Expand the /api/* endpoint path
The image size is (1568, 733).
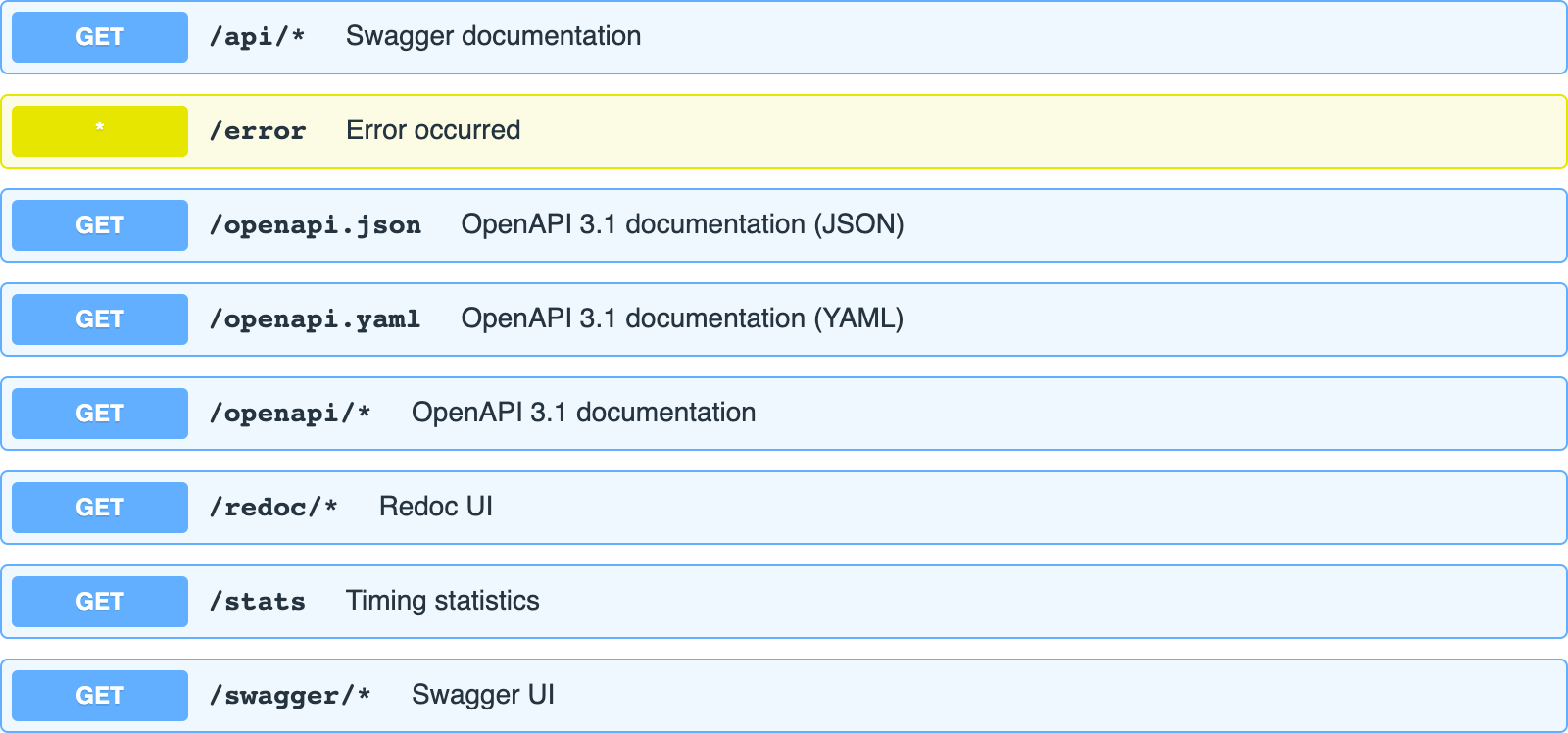click(x=257, y=37)
